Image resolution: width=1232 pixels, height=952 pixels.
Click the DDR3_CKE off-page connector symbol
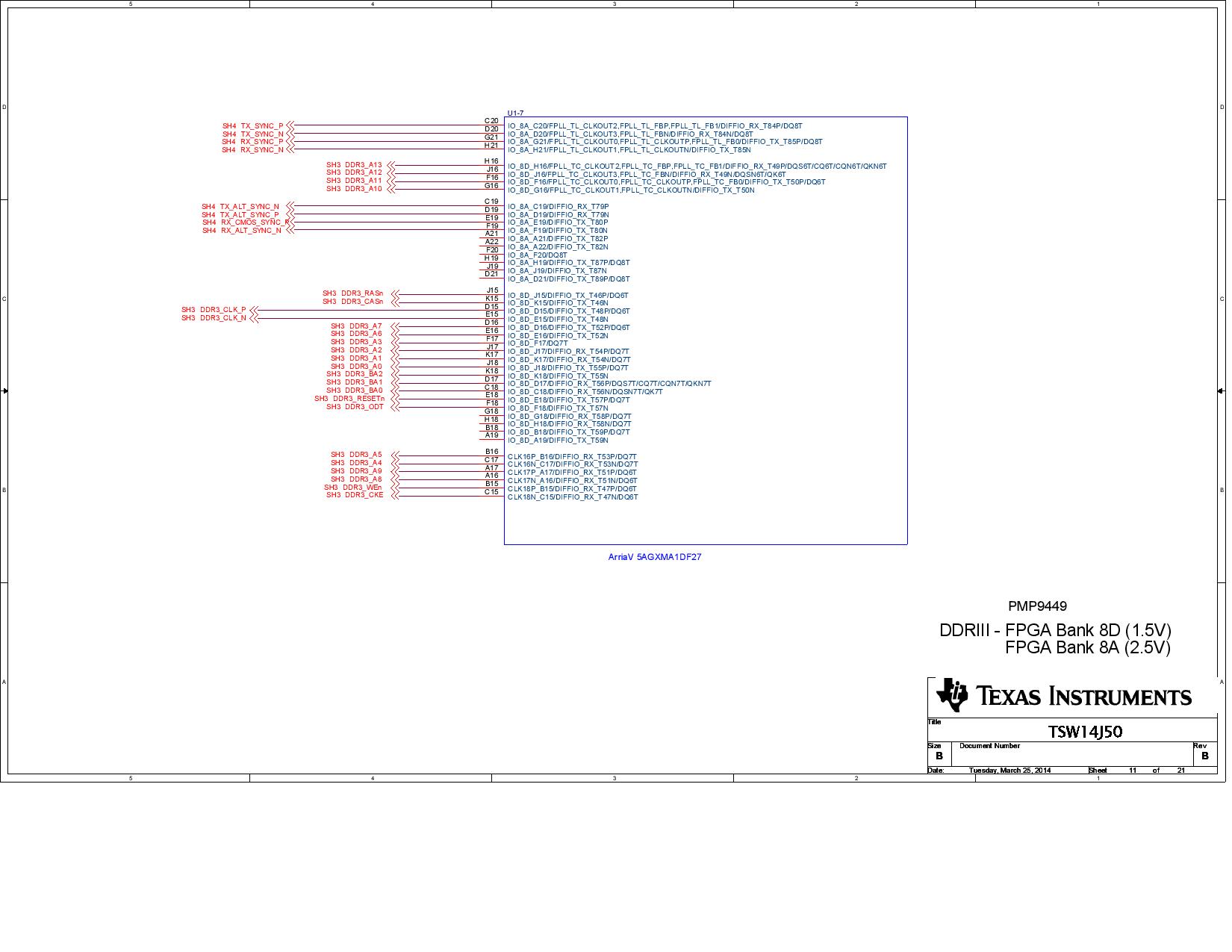point(395,495)
